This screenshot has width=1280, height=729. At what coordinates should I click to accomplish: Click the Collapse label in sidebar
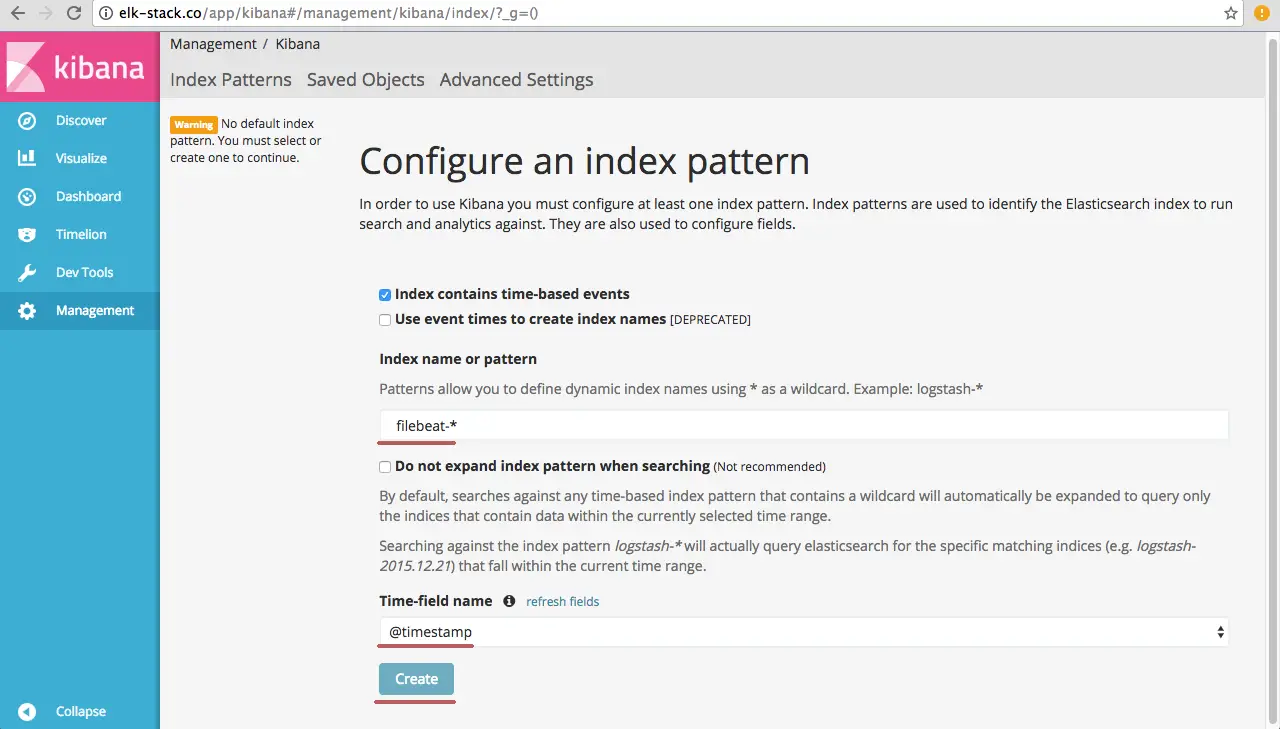pos(81,712)
